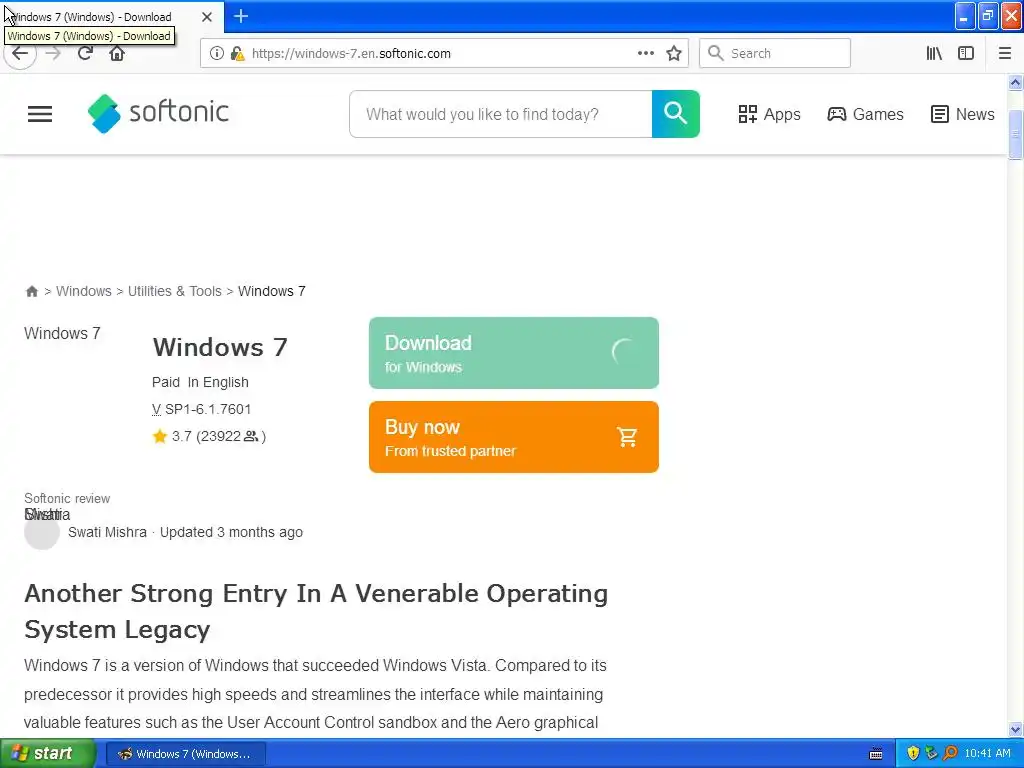Image resolution: width=1024 pixels, height=768 pixels.
Task: Open the Firefox hamburger menu
Action: (1005, 54)
